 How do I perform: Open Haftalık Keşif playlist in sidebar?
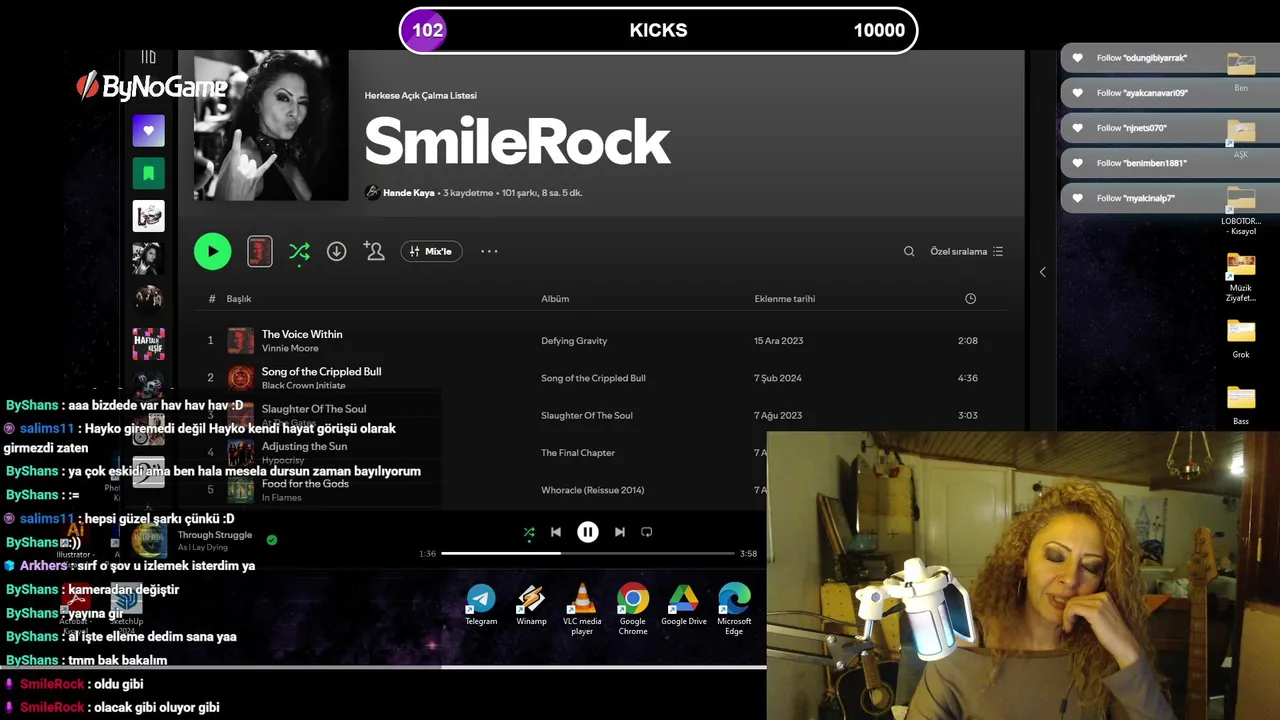click(148, 344)
